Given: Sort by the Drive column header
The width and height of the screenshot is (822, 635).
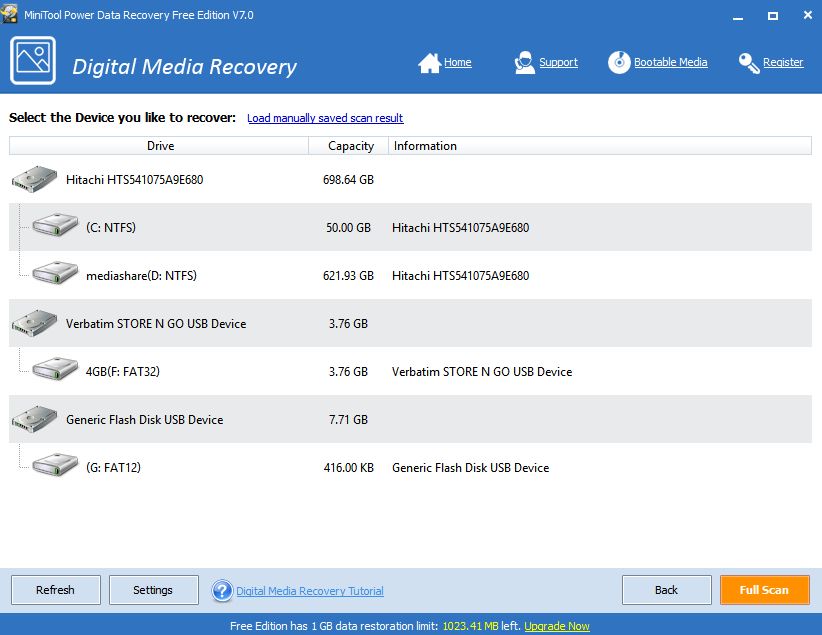Looking at the screenshot, I should coord(160,146).
